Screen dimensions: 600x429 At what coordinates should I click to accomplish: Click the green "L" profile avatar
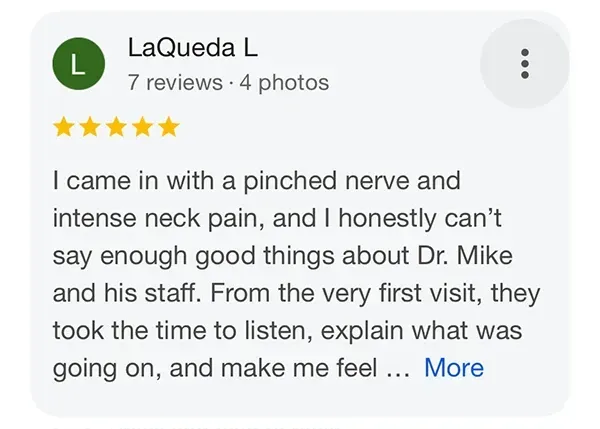click(x=78, y=64)
